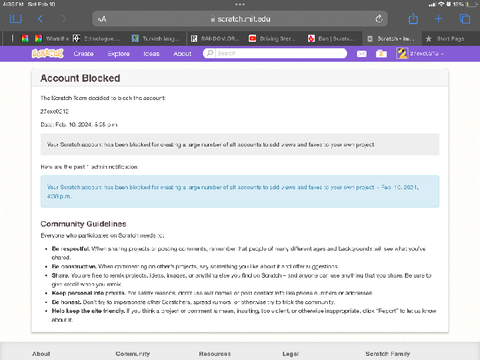
Task: Open the footer Resources heading
Action: point(215,354)
